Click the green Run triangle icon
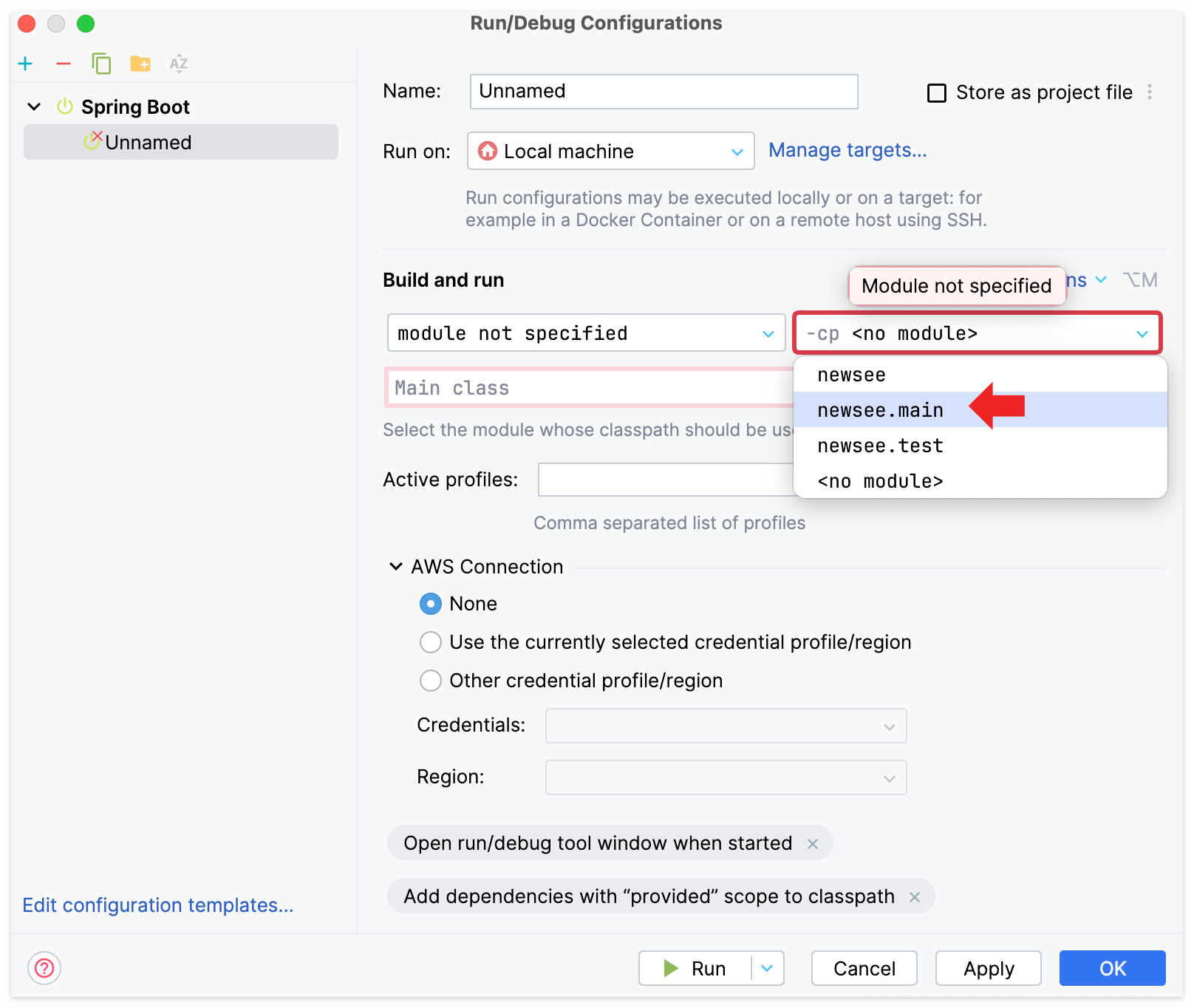This screenshot has height=1008, width=1194. (671, 968)
